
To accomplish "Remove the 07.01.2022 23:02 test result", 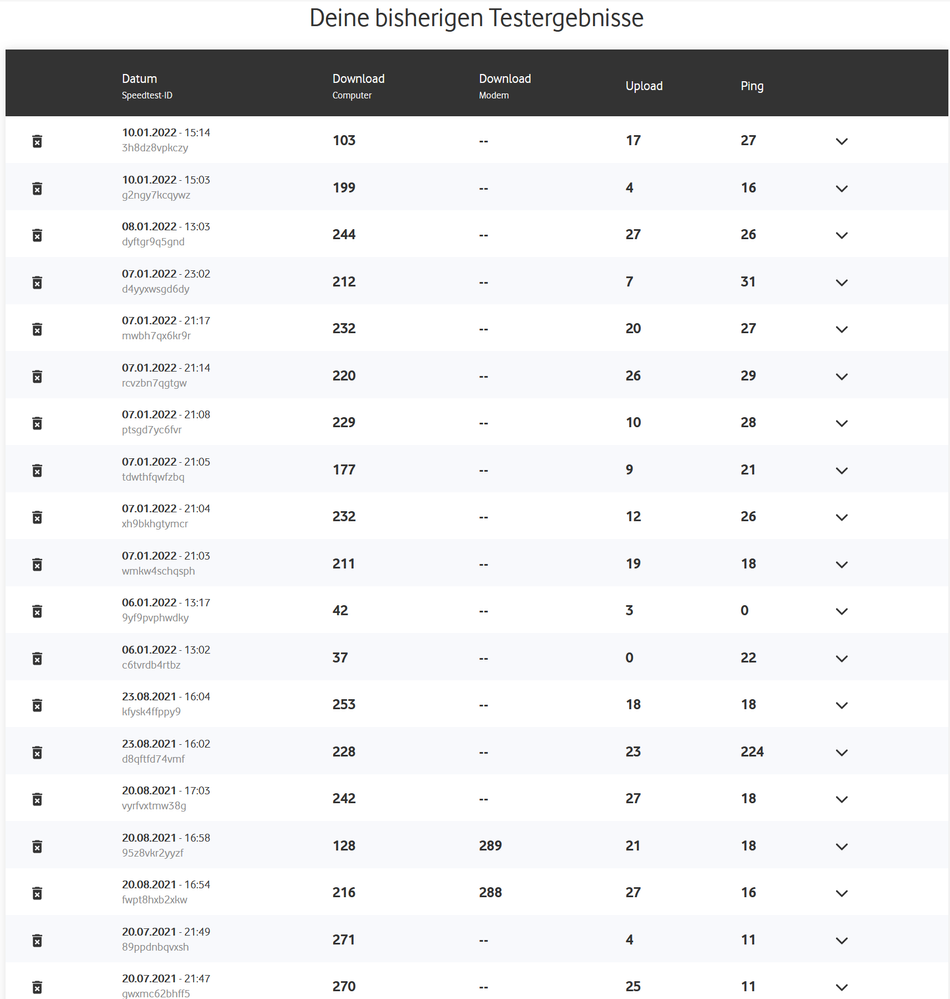I will tap(37, 283).
